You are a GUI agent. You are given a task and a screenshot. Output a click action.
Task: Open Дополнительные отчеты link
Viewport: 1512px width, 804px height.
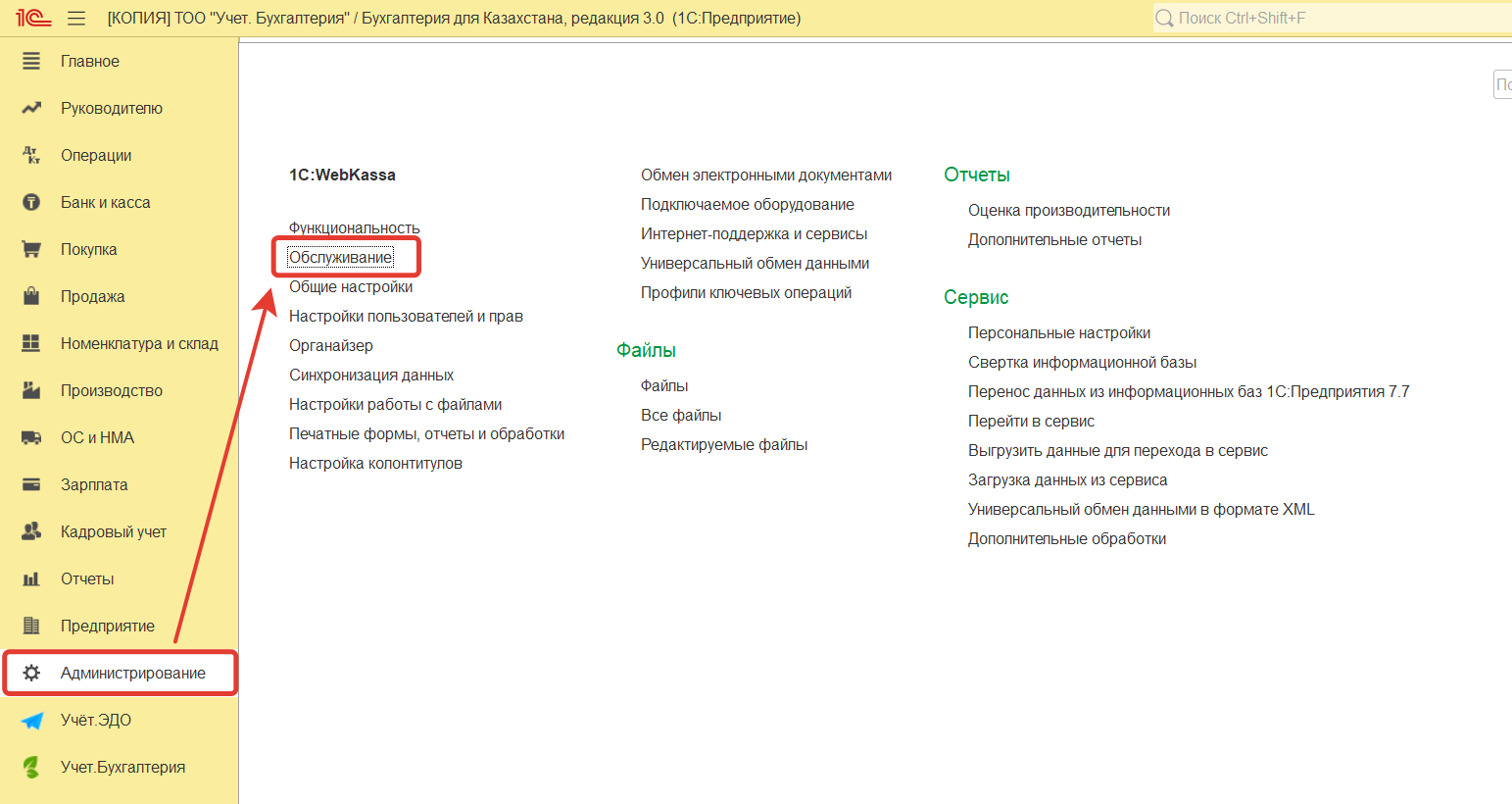click(x=1054, y=239)
